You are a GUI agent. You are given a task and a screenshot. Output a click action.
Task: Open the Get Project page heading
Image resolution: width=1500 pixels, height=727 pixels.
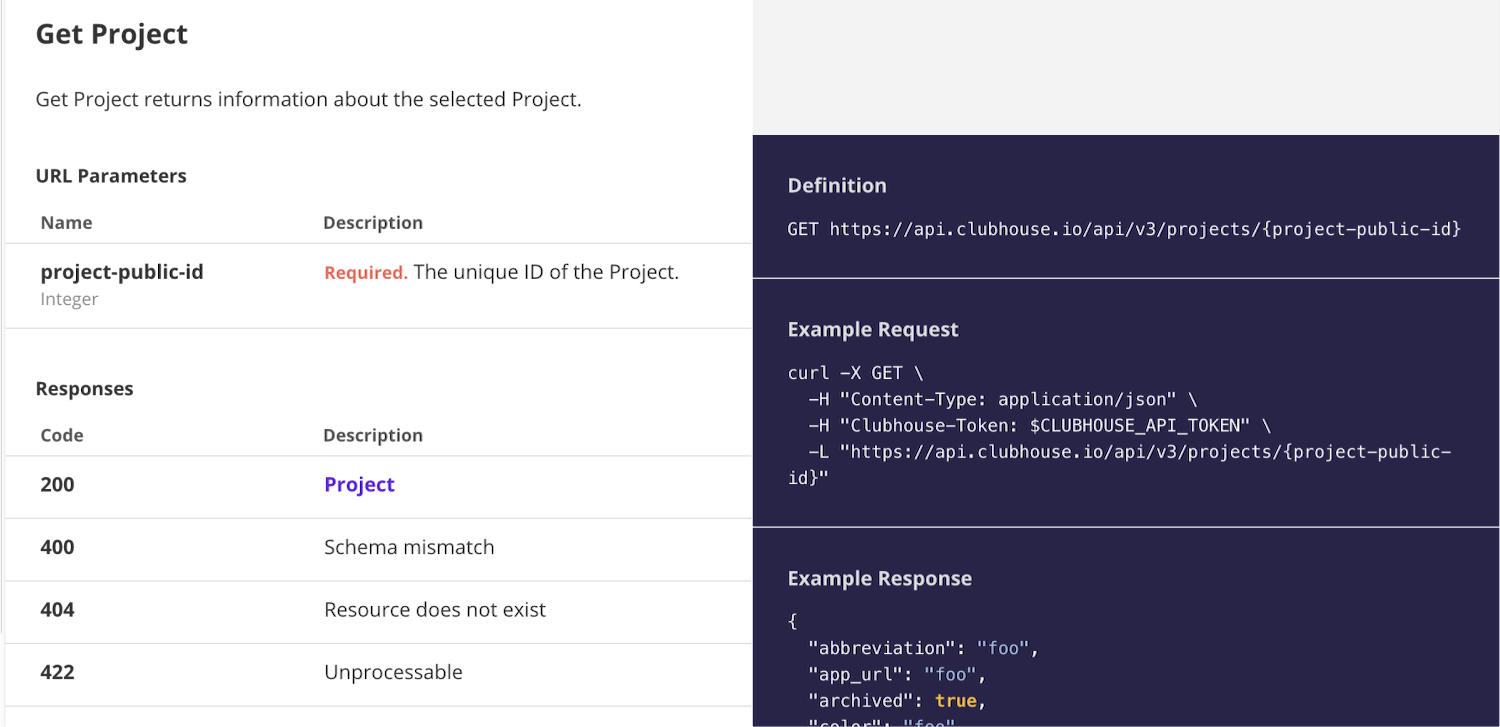point(111,33)
